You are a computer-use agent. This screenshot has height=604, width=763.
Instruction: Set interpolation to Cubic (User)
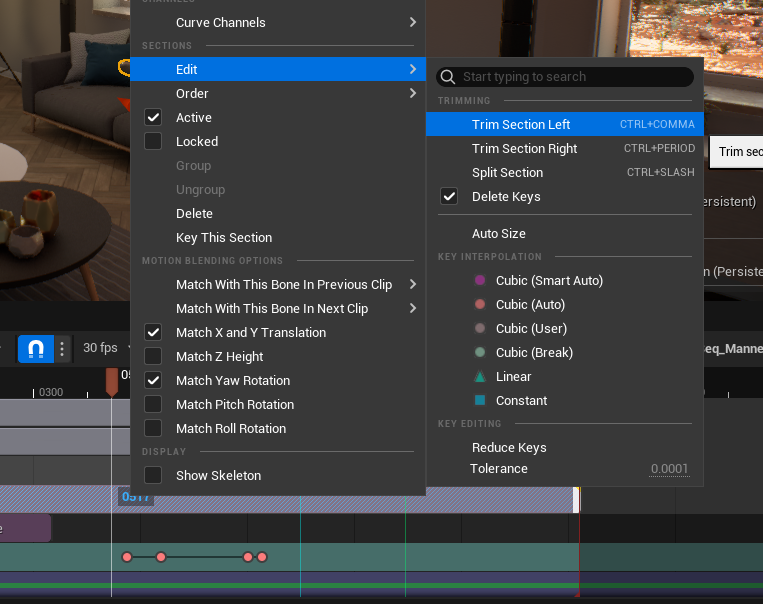(x=531, y=329)
